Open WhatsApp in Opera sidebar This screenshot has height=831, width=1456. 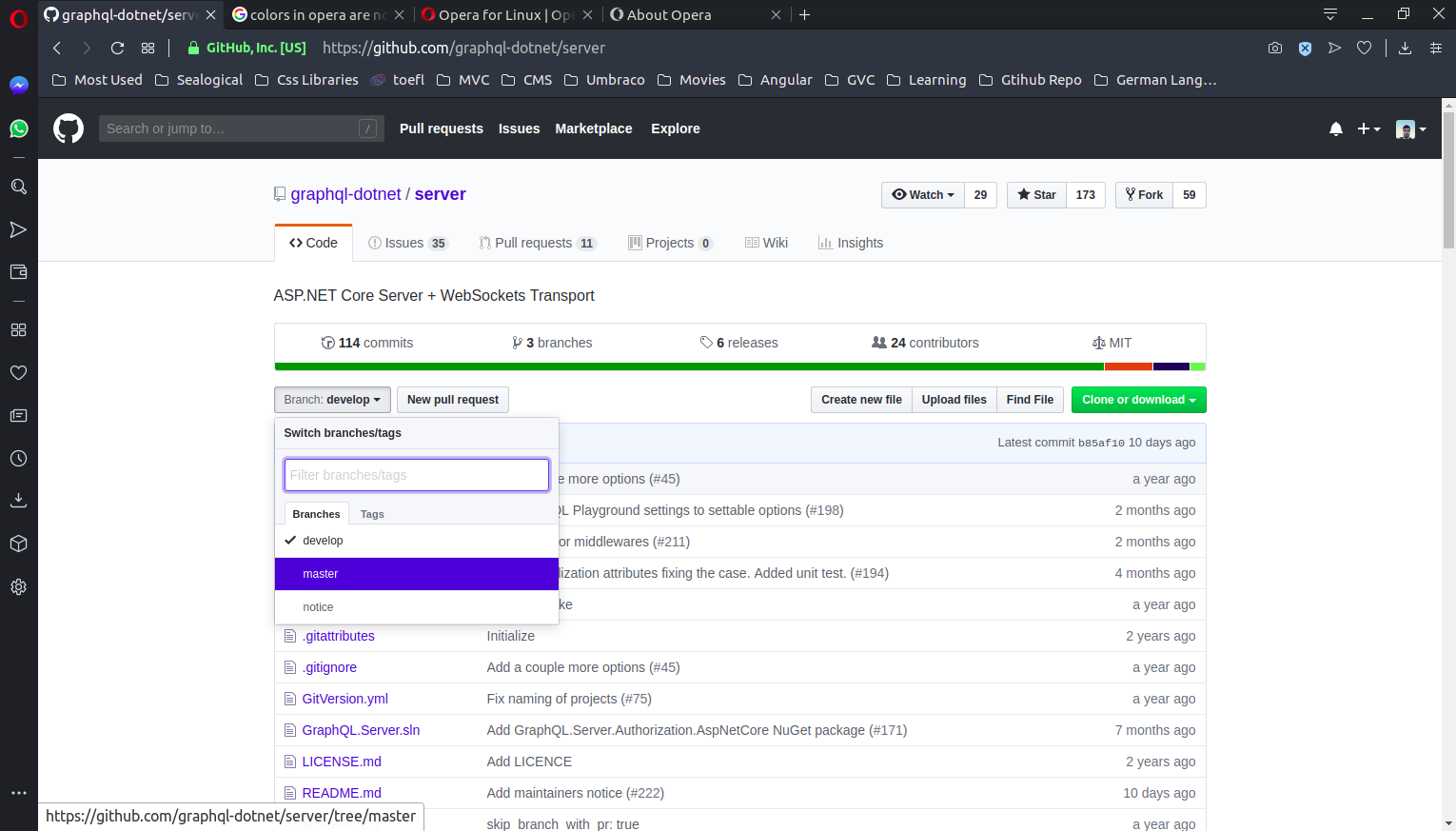[18, 129]
